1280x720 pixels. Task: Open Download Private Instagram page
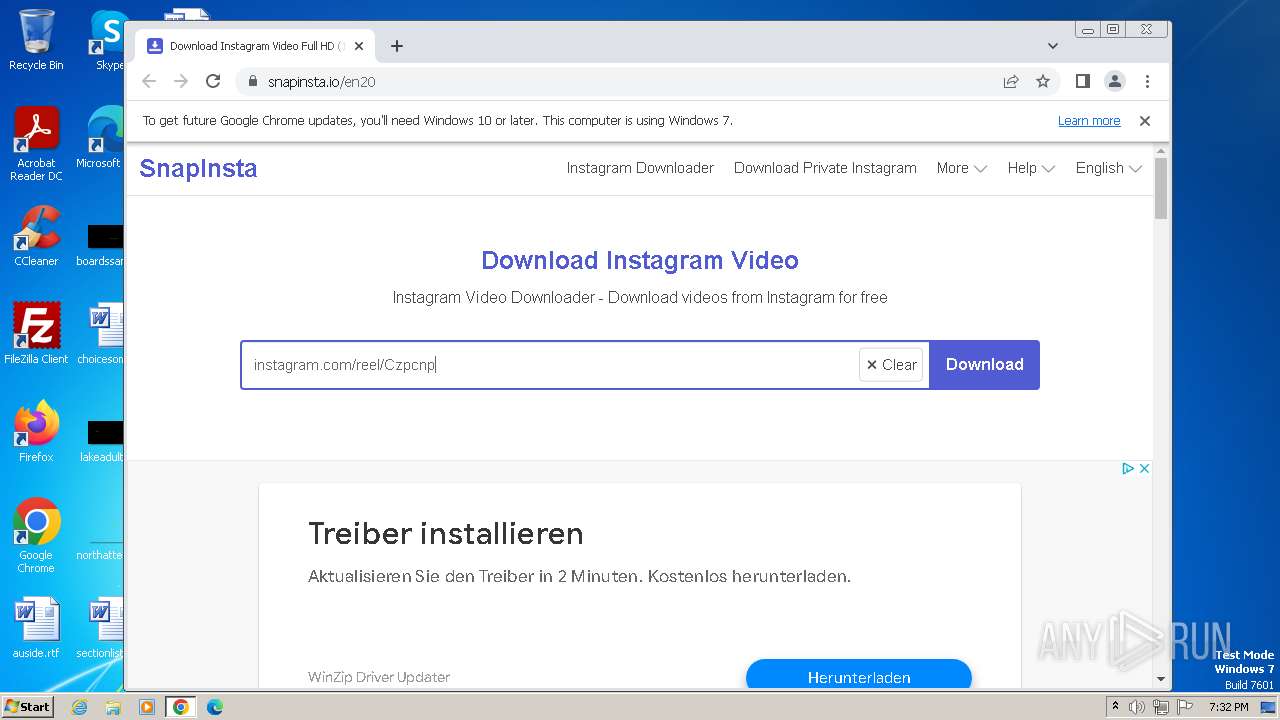(825, 168)
